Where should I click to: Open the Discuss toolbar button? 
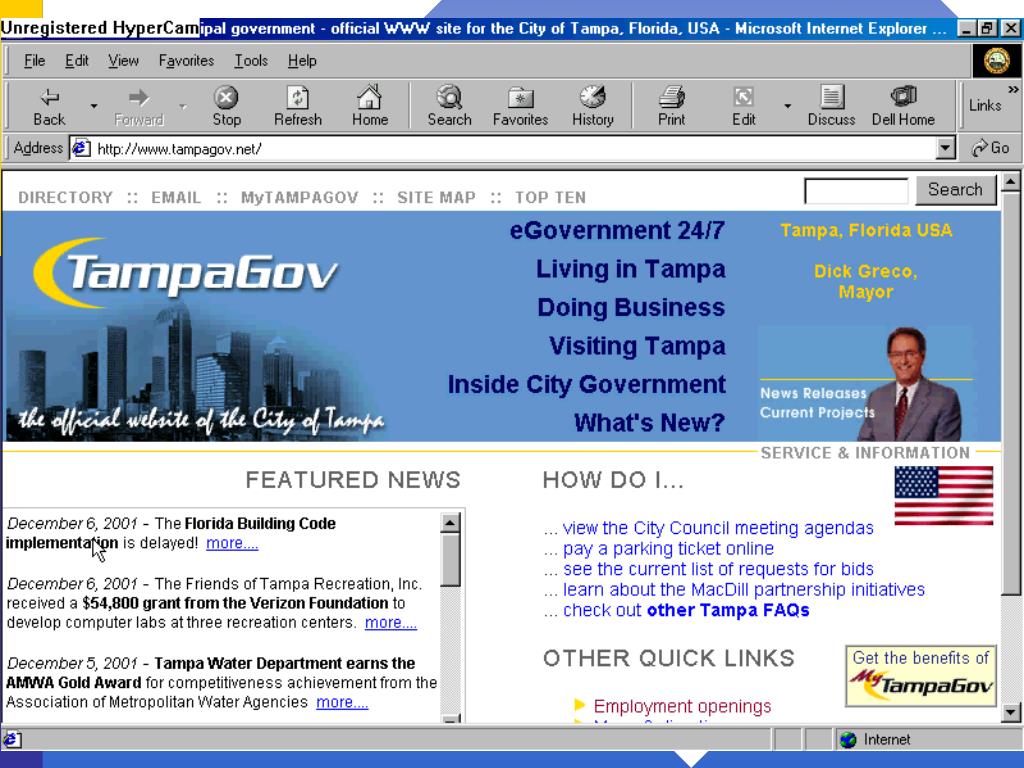[x=831, y=106]
